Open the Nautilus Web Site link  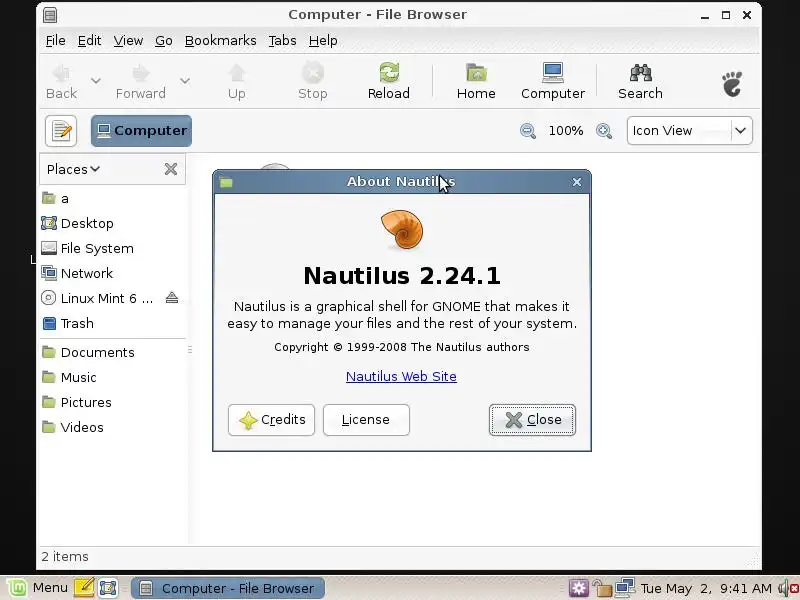402,377
